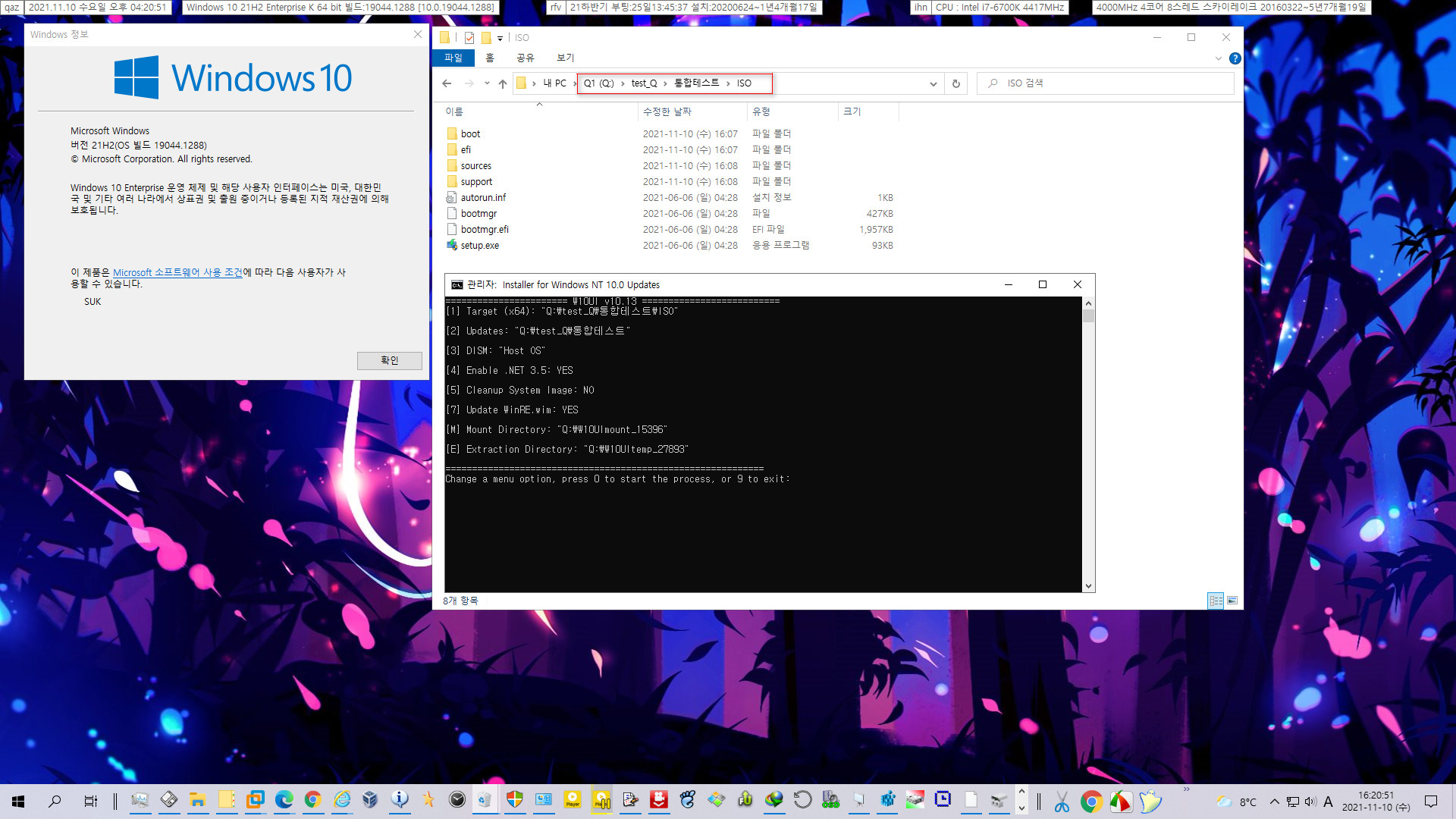
Task: Open Microsoft 소프트웨어 사용 조건 link
Action: (x=177, y=273)
